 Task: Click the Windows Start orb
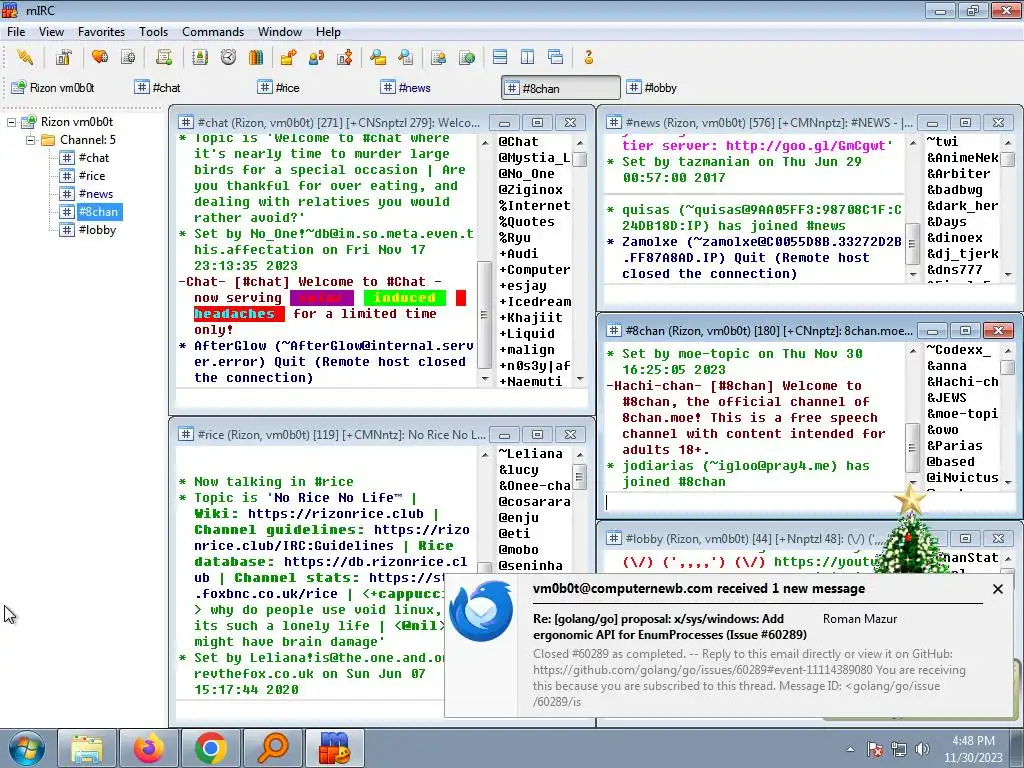click(x=27, y=748)
